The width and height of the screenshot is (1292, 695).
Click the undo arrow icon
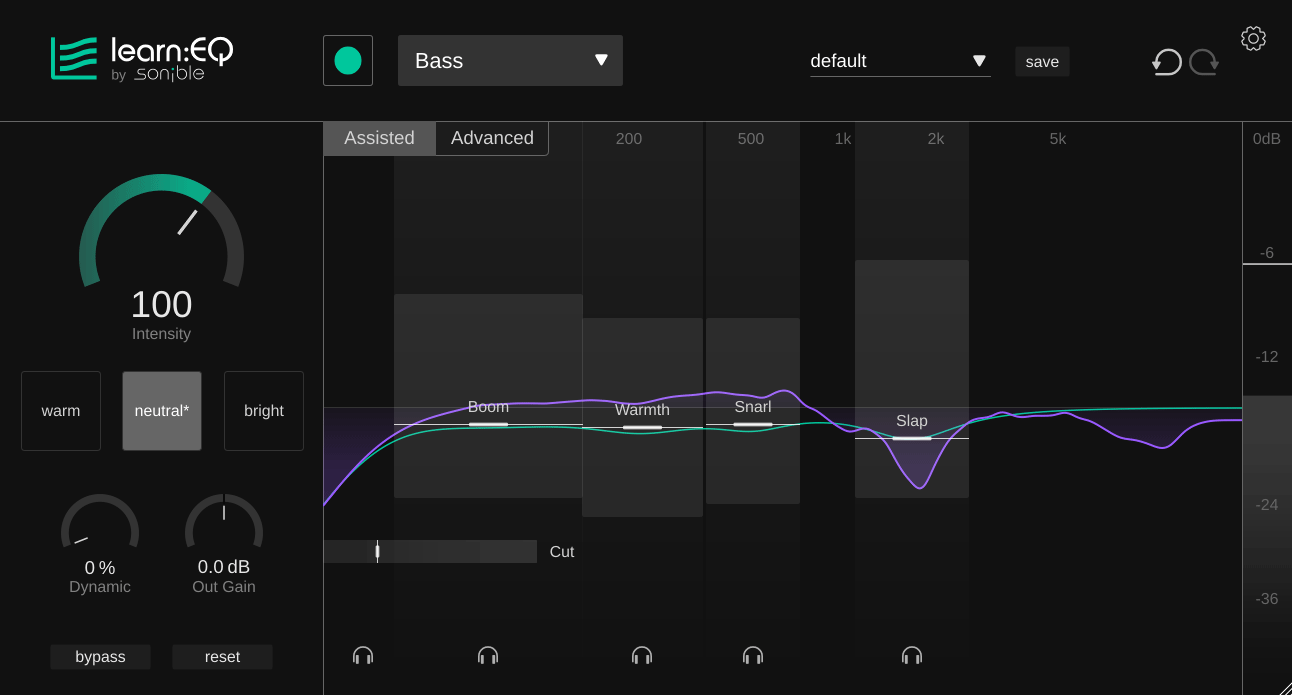click(1166, 62)
